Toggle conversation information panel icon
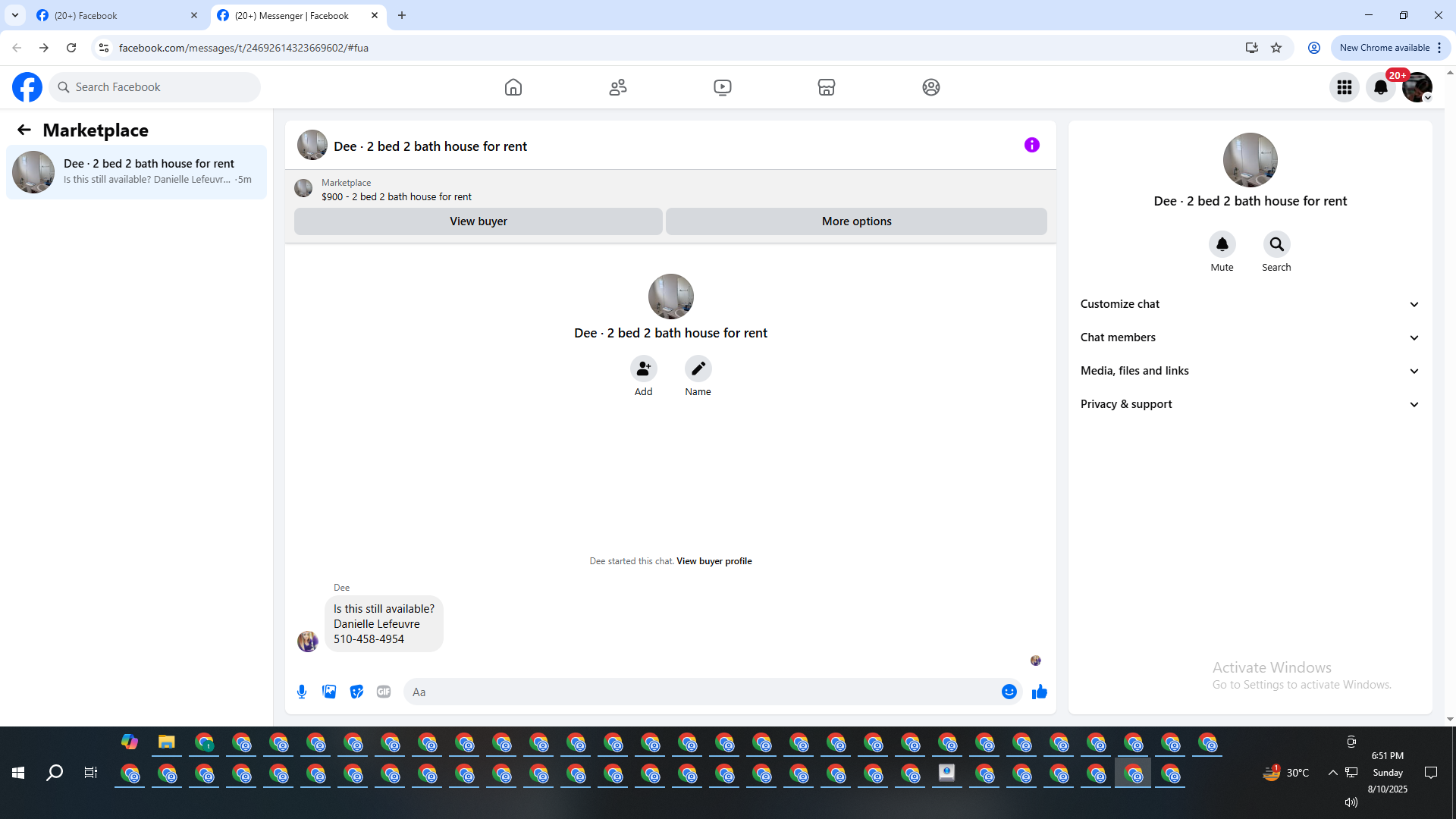Image resolution: width=1456 pixels, height=819 pixels. click(1032, 145)
